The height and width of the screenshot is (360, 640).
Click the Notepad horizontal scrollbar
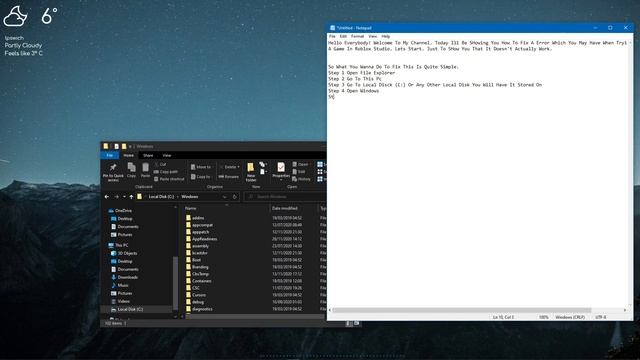[462, 310]
